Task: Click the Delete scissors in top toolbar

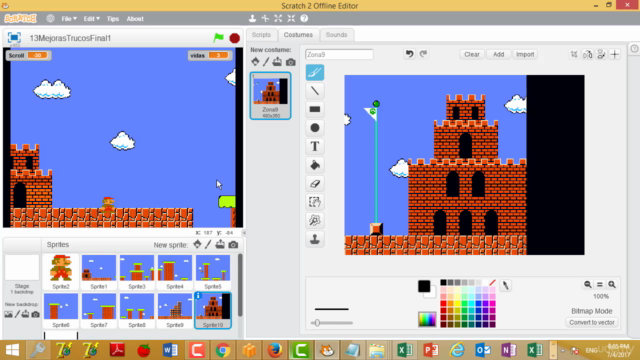Action: pos(265,18)
